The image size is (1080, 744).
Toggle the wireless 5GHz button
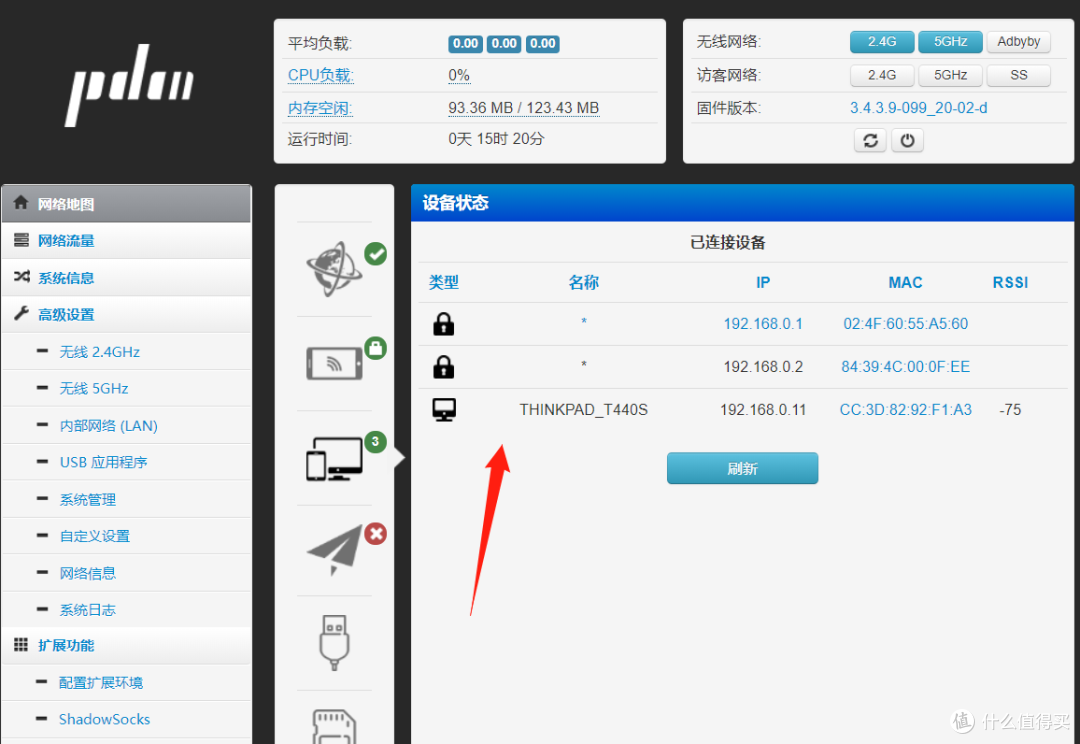coord(951,41)
